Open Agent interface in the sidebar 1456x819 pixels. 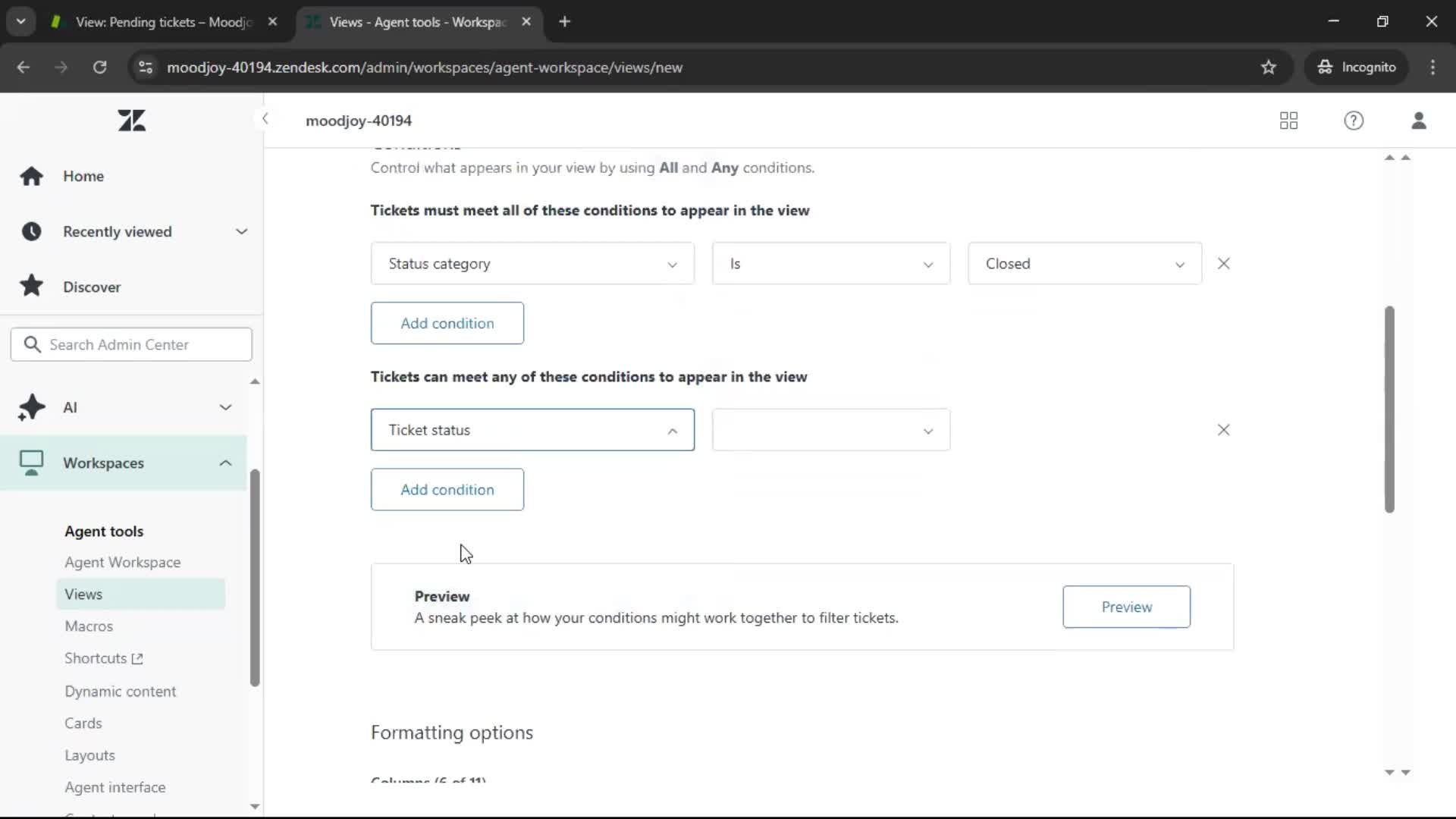click(x=115, y=787)
